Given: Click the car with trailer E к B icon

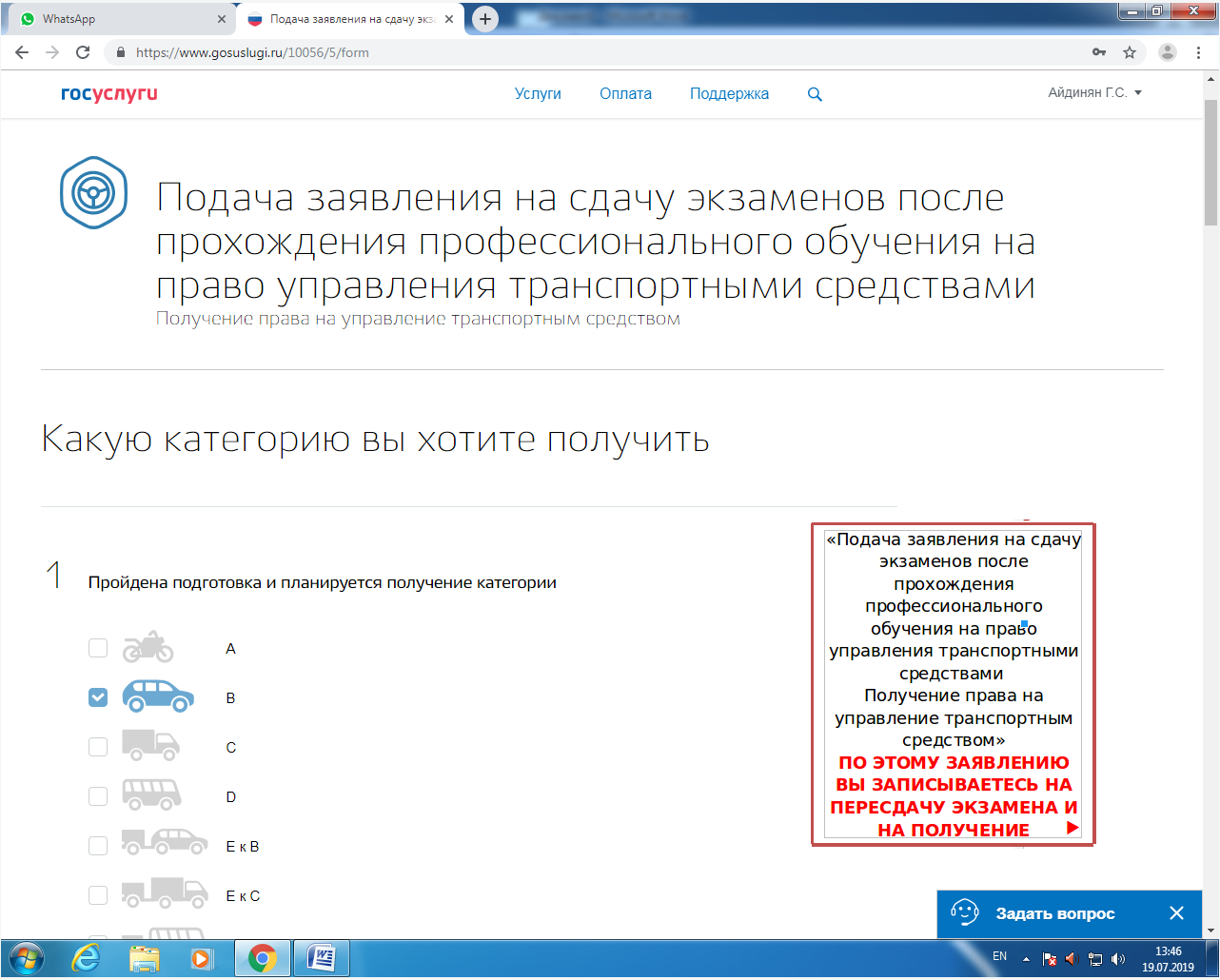Looking at the screenshot, I should click(x=165, y=842).
